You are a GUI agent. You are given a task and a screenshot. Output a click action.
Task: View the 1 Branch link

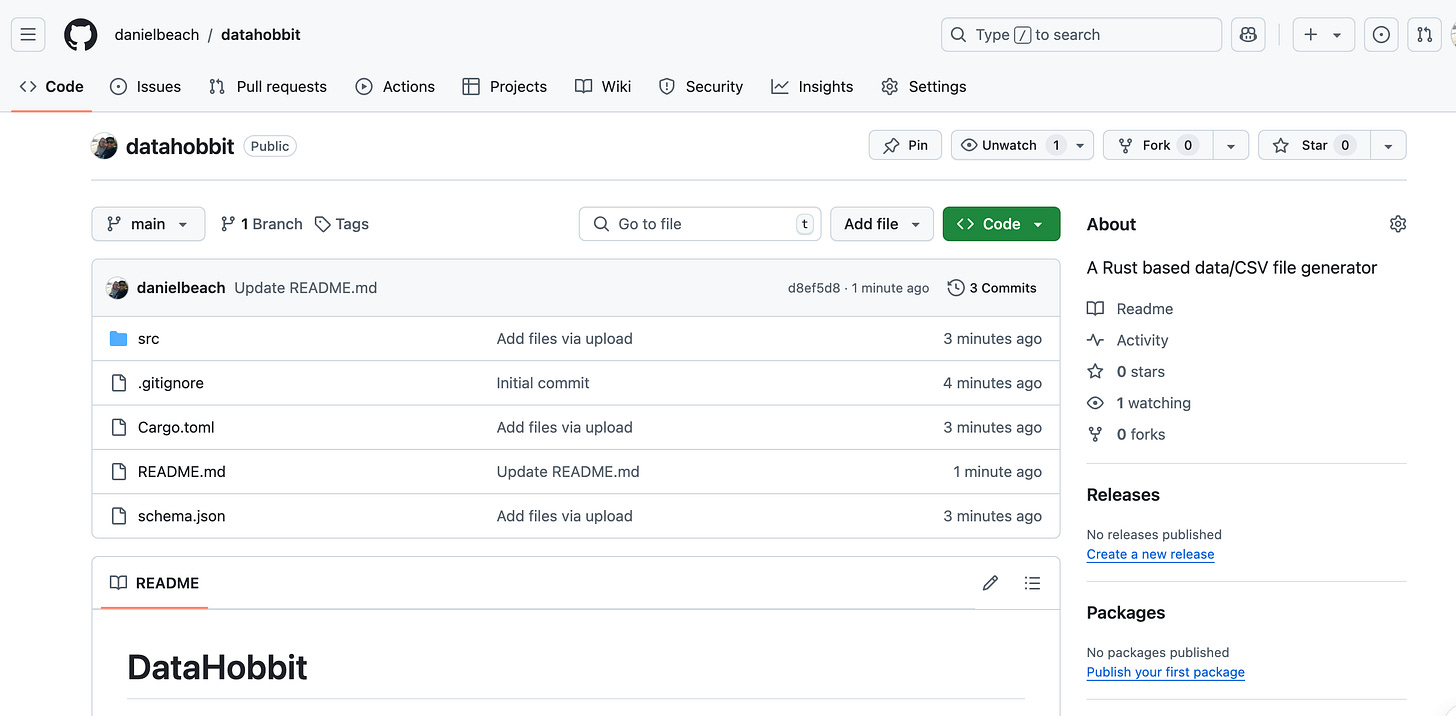261,224
